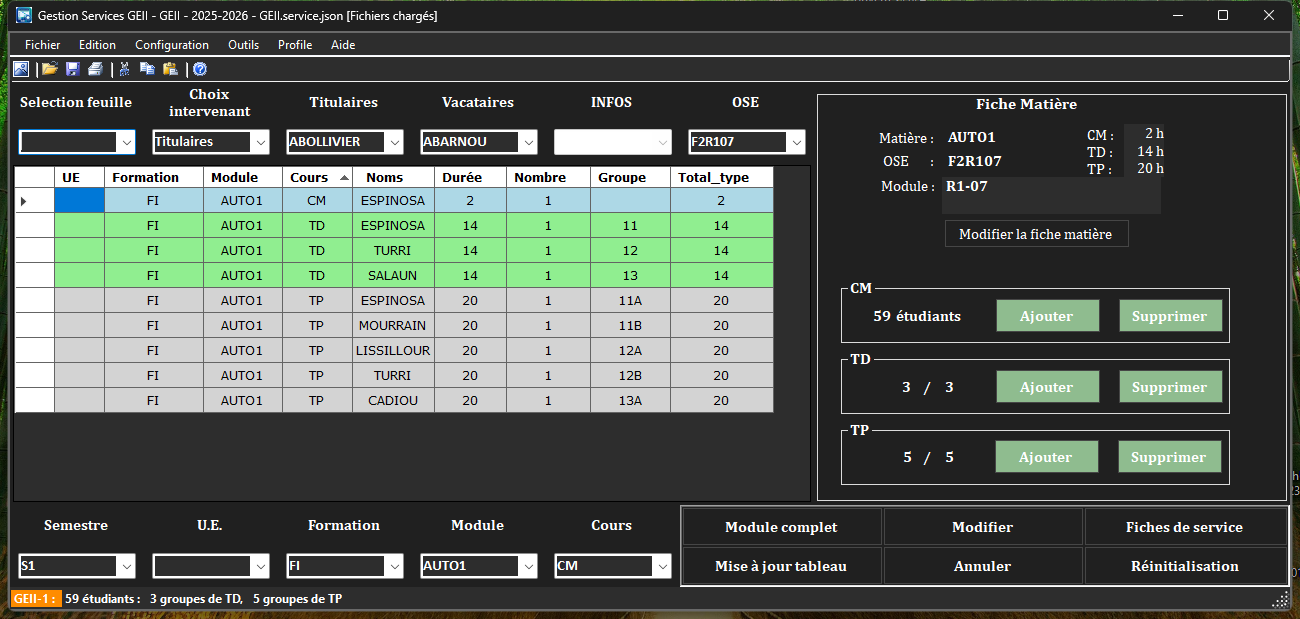Viewport: 1300px width, 619px height.
Task: Click the Modifier button
Action: pos(983,527)
